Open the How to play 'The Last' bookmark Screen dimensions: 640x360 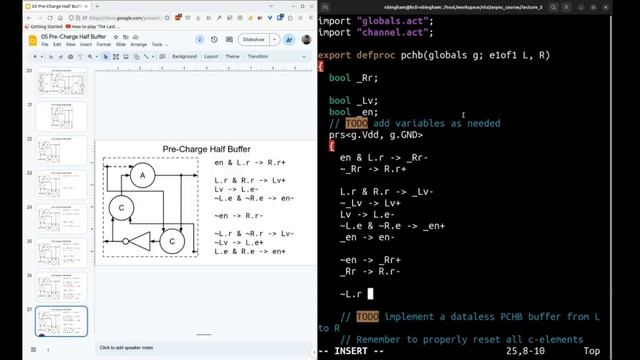coord(93,27)
